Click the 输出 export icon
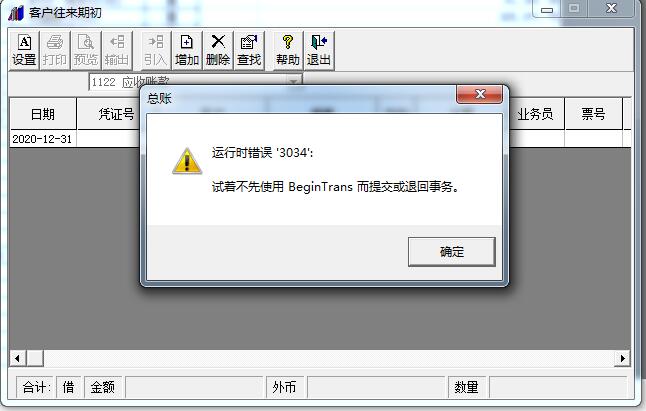 117,51
